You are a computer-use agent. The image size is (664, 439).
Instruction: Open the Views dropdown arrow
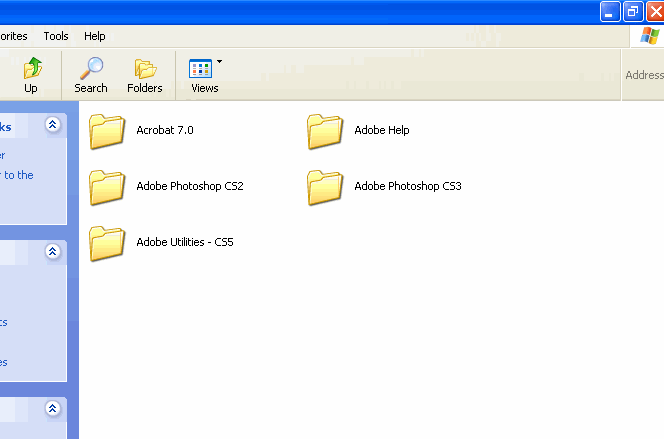click(220, 62)
